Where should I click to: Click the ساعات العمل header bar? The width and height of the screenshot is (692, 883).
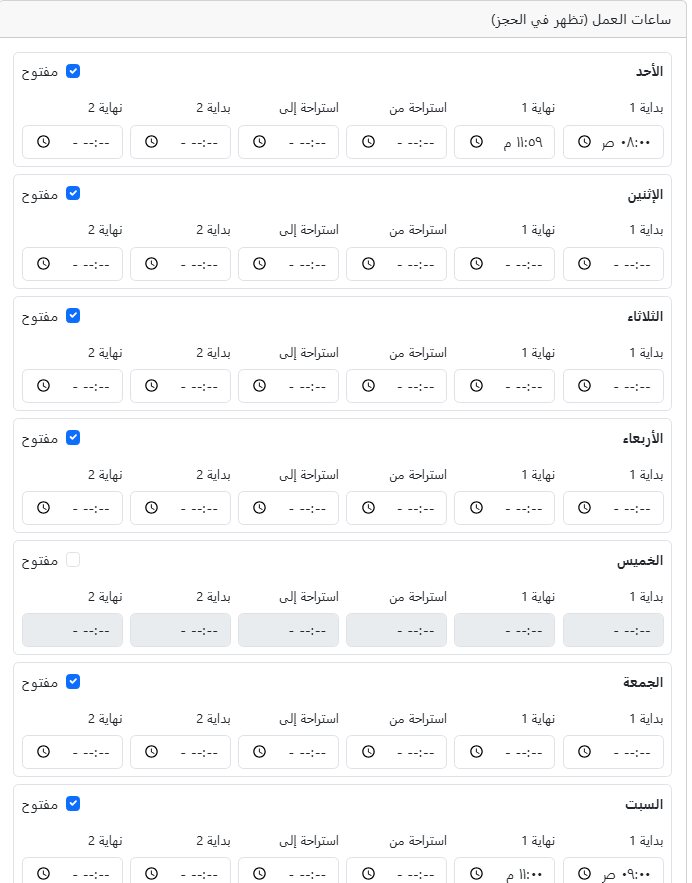pyautogui.click(x=346, y=19)
